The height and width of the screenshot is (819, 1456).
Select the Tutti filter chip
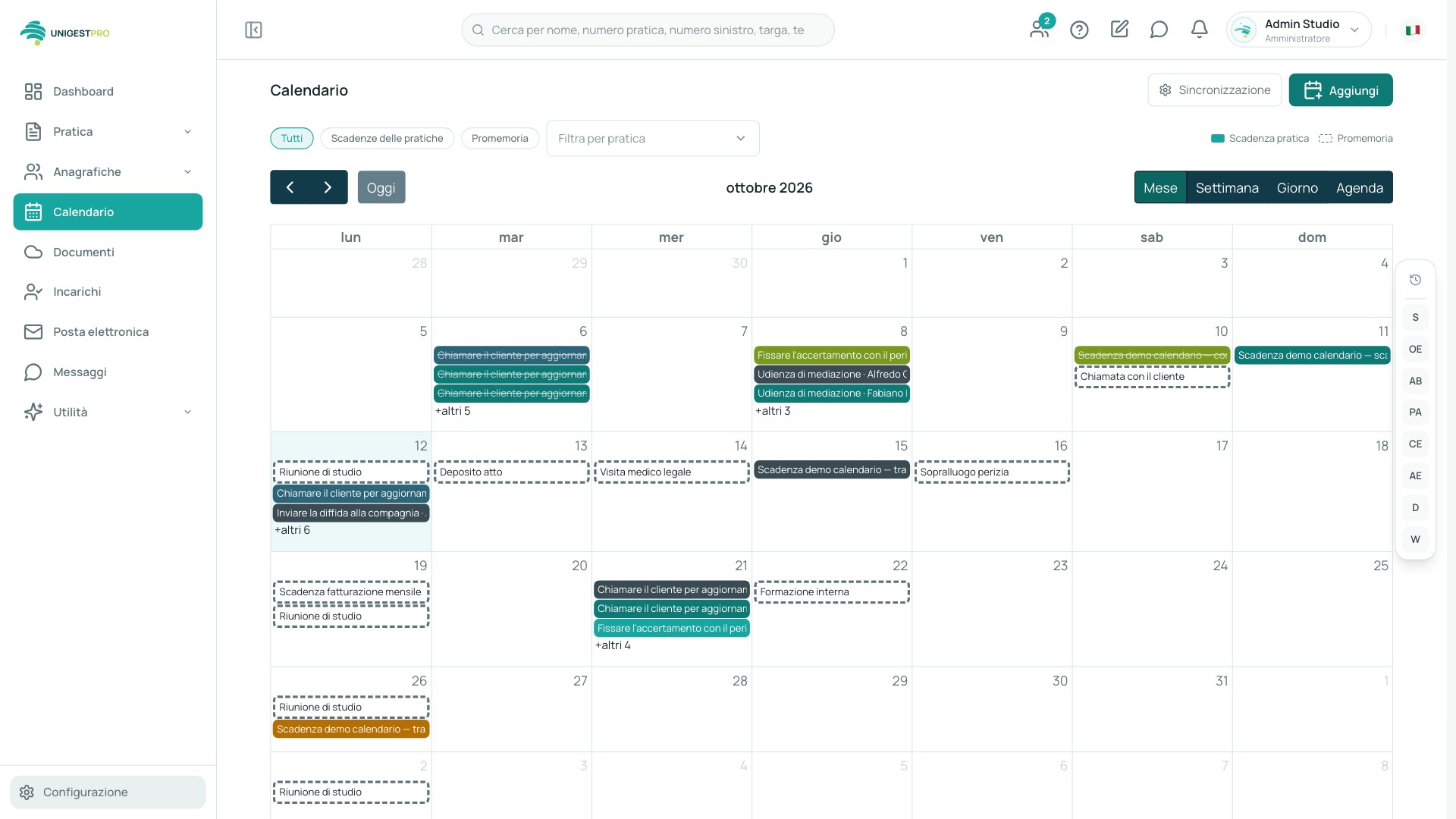pyautogui.click(x=292, y=138)
